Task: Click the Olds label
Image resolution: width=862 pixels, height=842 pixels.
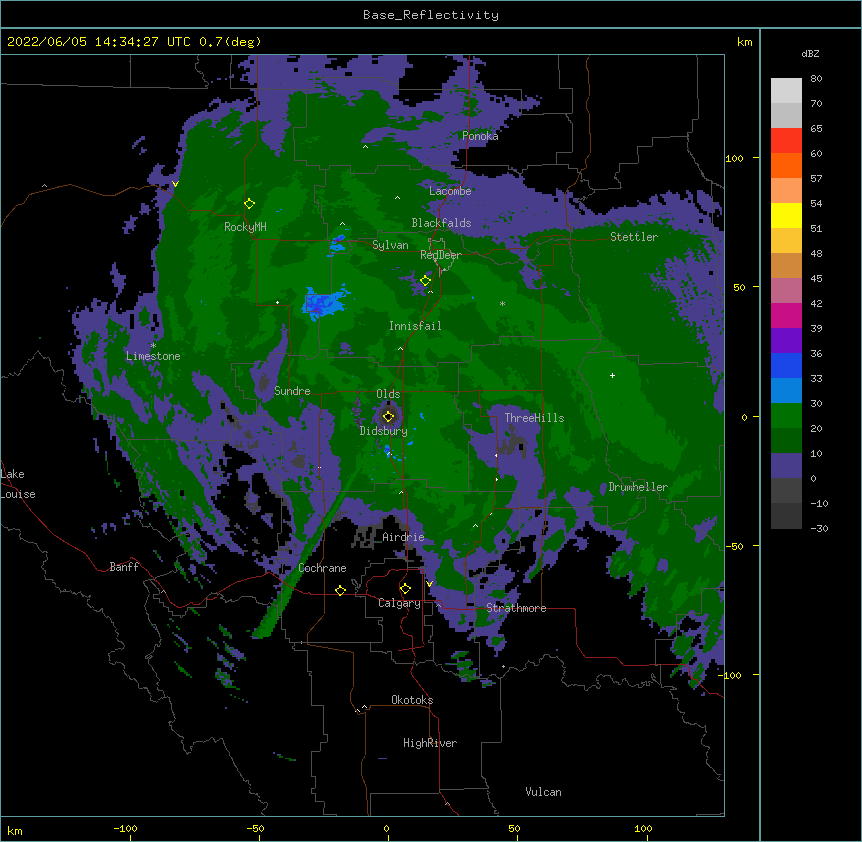Action: 388,394
